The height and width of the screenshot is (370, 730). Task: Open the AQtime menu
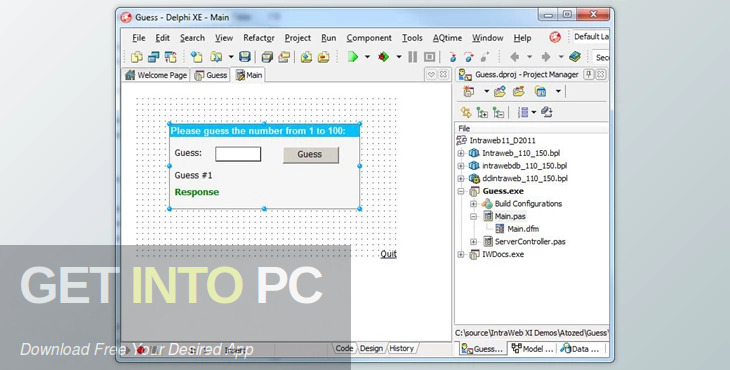click(447, 38)
